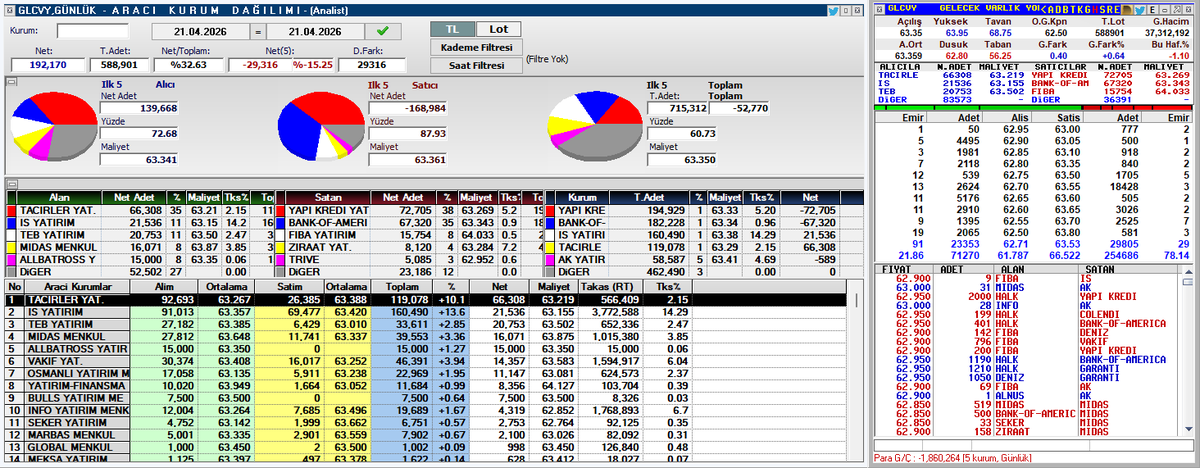
Task: Click order book totals row 21.86
Action: coord(1034,255)
